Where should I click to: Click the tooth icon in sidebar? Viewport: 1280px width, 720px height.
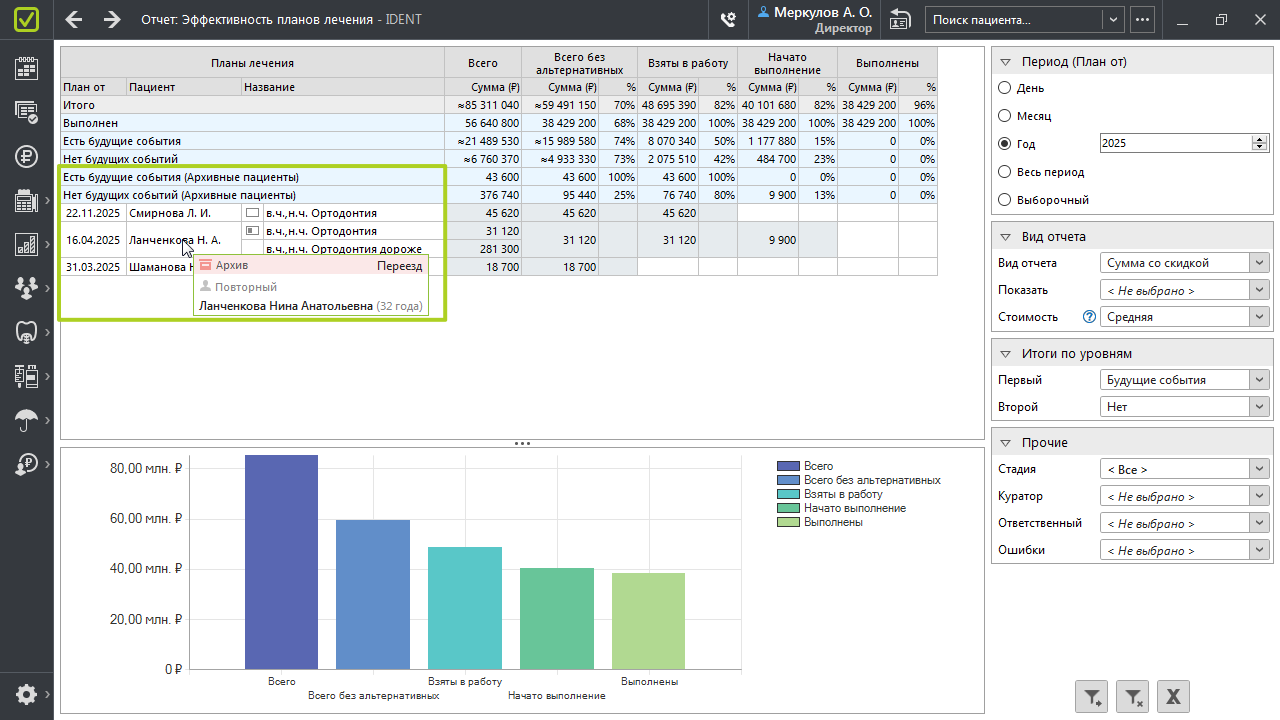click(x=26, y=332)
